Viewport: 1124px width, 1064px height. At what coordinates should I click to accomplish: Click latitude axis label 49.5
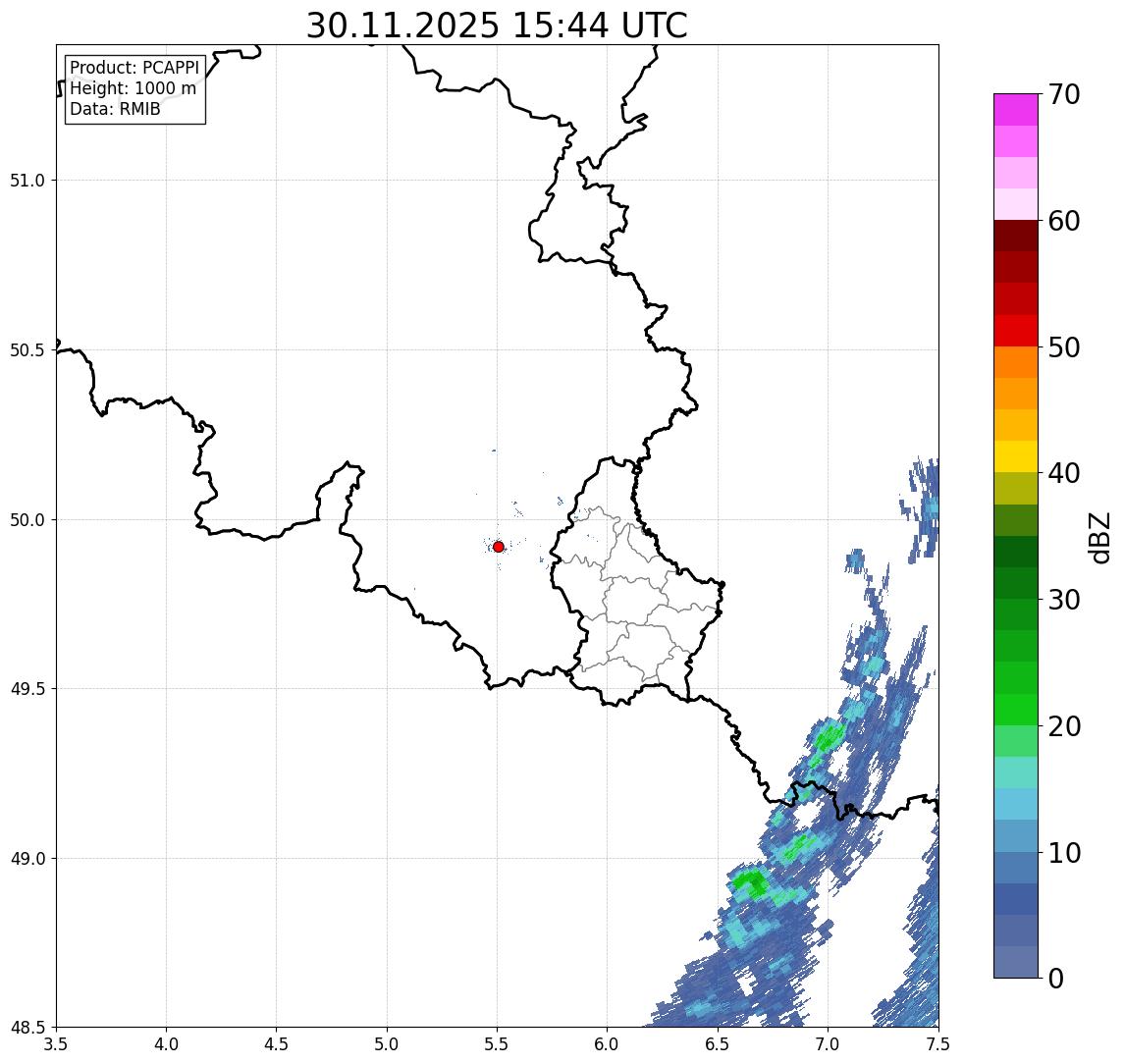[27, 689]
